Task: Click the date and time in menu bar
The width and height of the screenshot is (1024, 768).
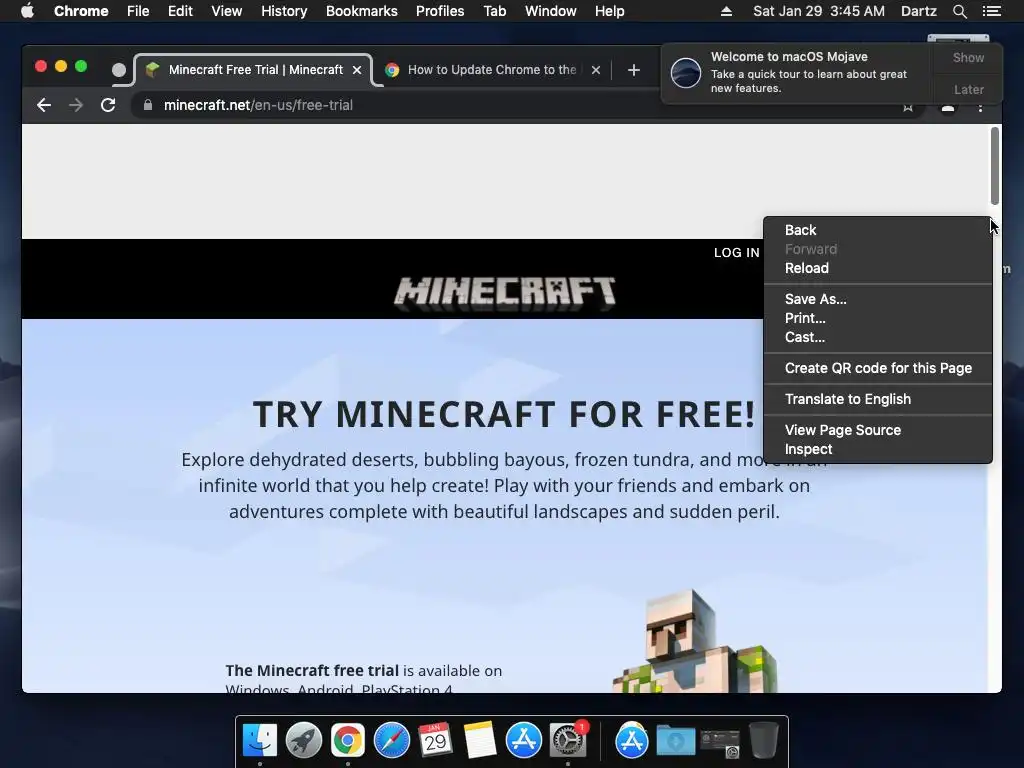Action: 819,11
